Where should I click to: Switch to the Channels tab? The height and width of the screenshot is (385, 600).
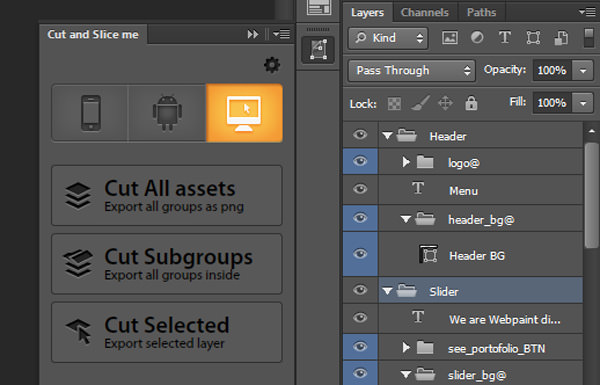pos(424,13)
